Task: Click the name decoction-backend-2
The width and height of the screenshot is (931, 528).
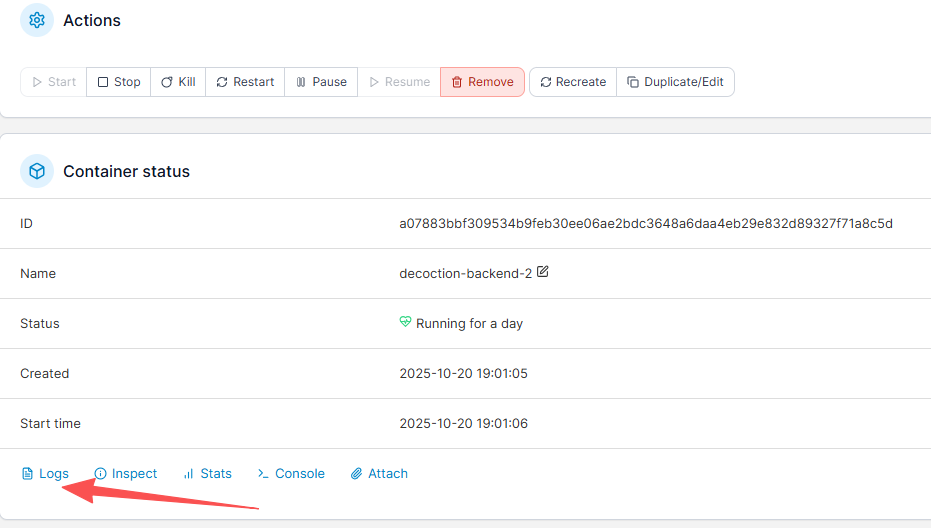Action: click(466, 273)
